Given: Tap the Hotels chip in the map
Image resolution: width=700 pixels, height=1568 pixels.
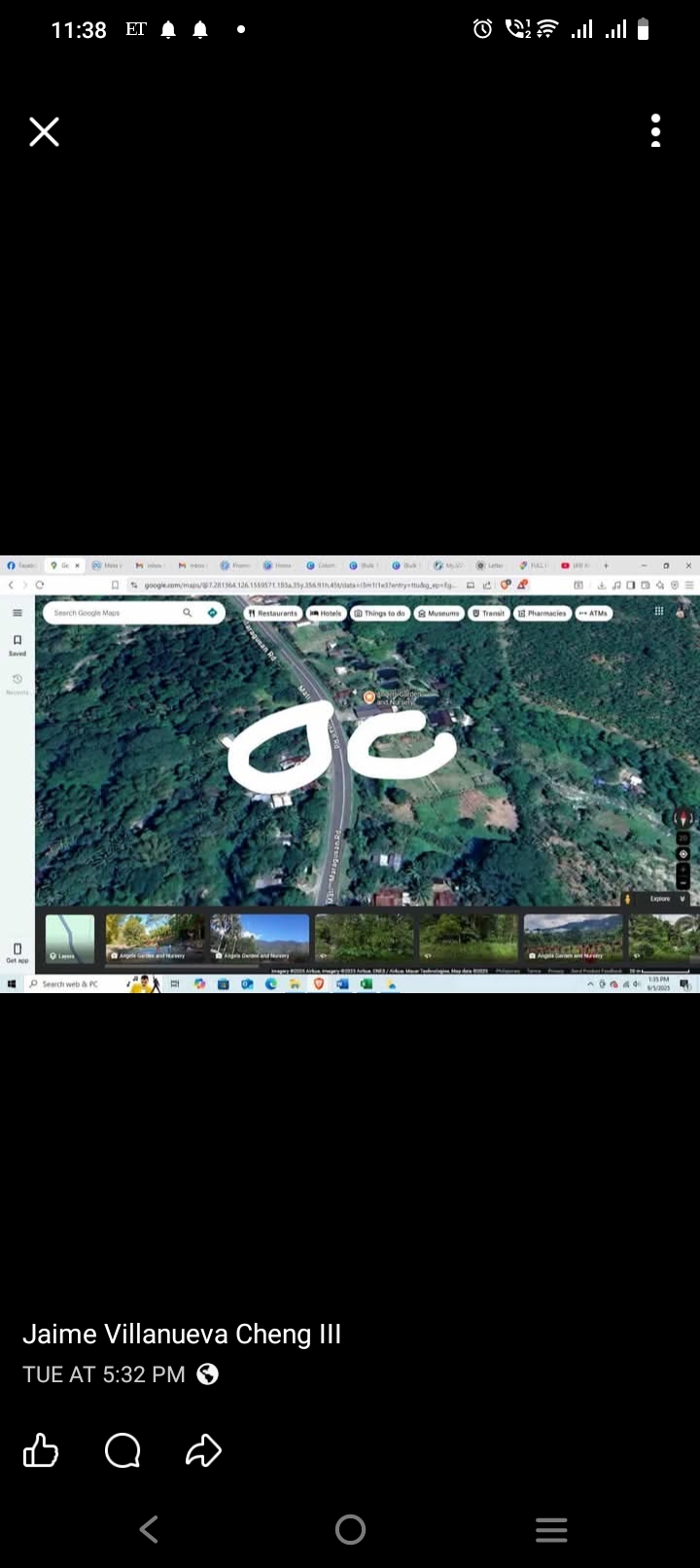Looking at the screenshot, I should (x=326, y=614).
